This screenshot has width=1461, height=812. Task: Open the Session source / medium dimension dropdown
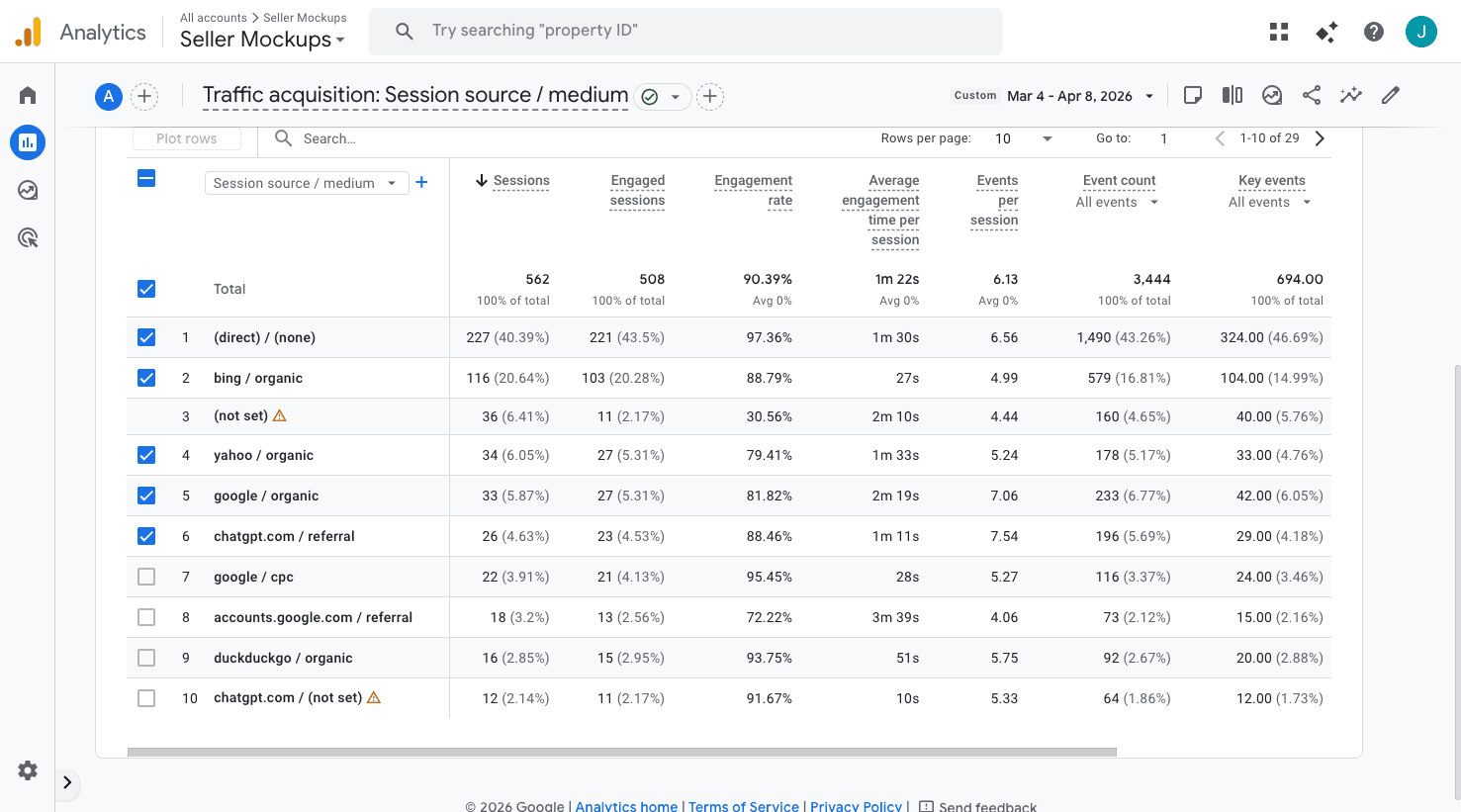306,183
